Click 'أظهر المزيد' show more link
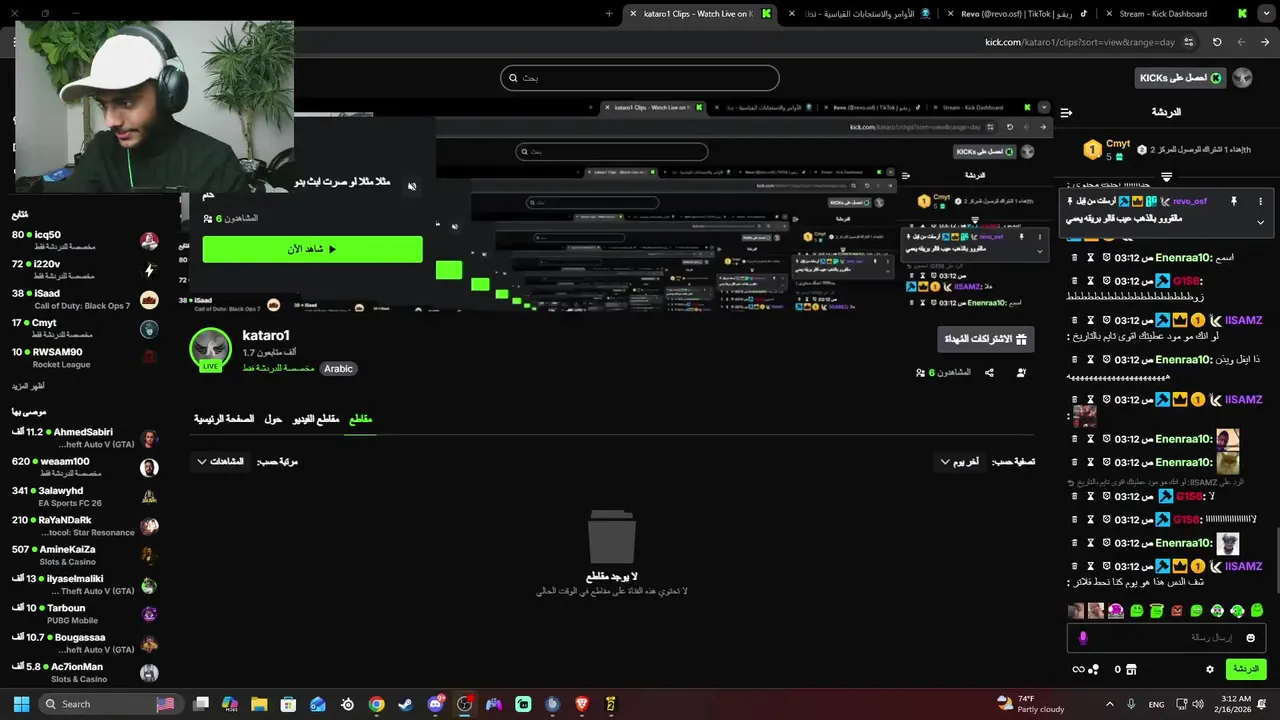This screenshot has height=720, width=1280. pos(28,386)
